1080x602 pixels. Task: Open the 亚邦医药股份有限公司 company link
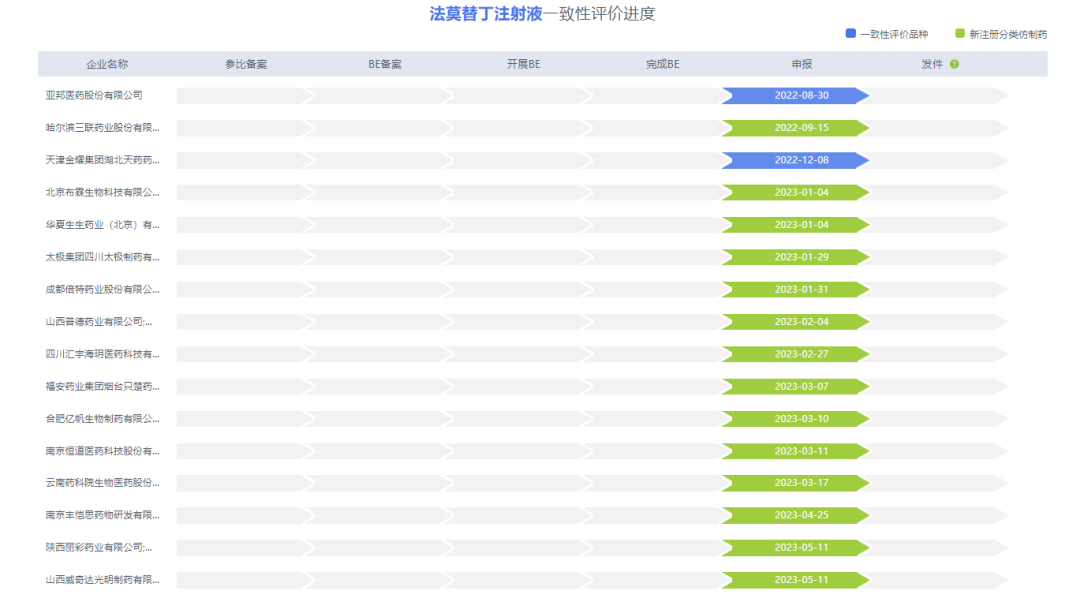pyautogui.click(x=94, y=96)
